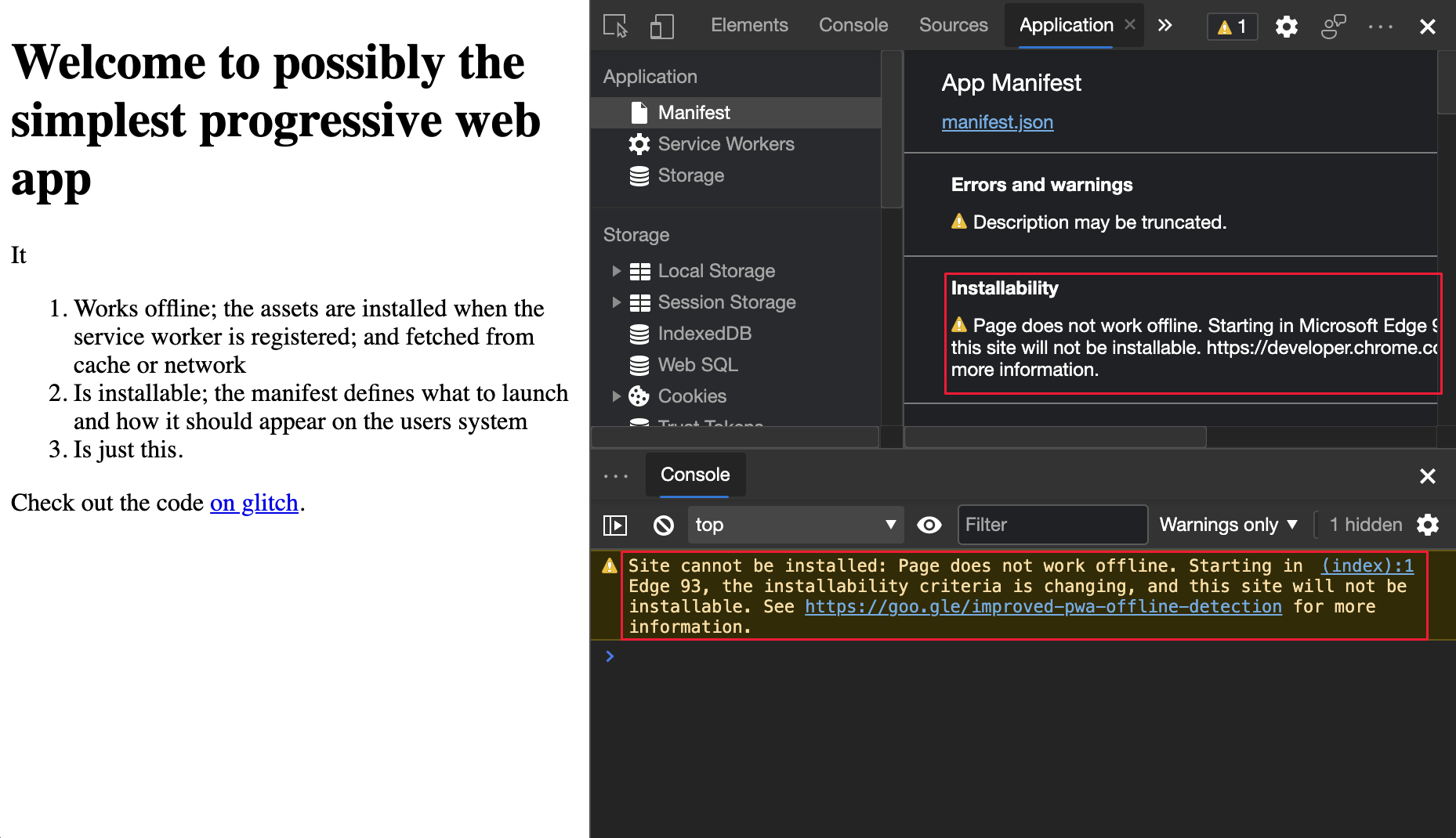Select Manifest in the Application sidebar

coord(693,112)
